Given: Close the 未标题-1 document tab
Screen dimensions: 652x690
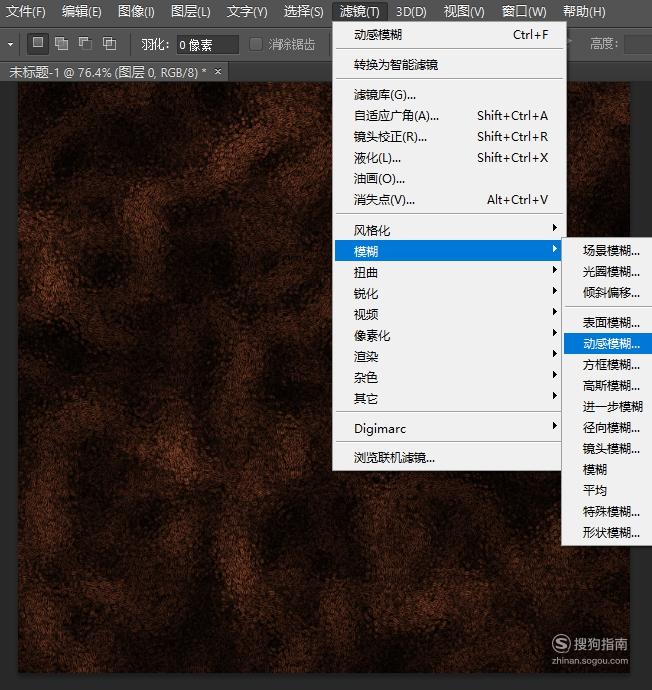Looking at the screenshot, I should [218, 71].
